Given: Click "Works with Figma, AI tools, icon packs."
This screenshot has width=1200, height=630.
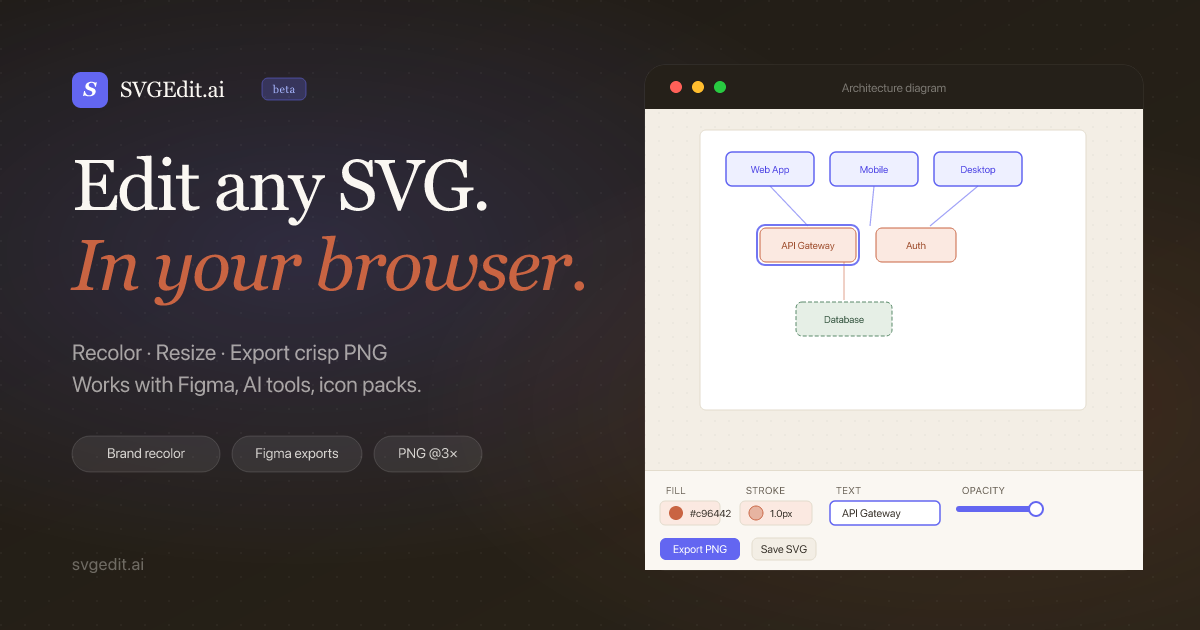Looking at the screenshot, I should (x=247, y=385).
